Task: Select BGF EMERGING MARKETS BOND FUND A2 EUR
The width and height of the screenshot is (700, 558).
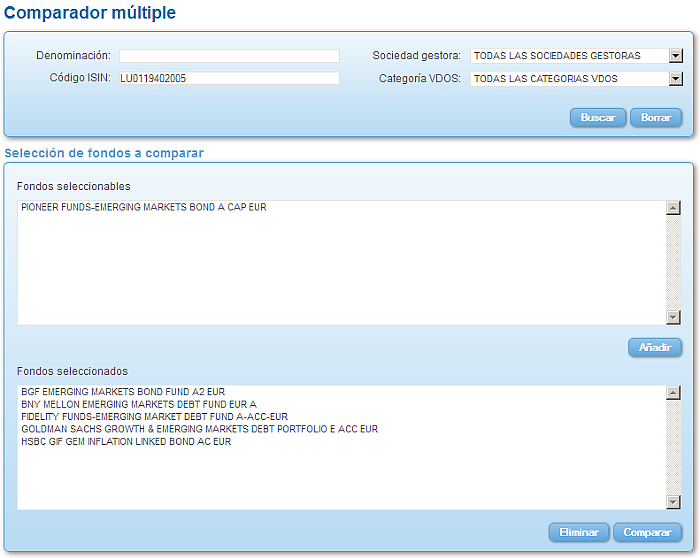Action: click(123, 392)
